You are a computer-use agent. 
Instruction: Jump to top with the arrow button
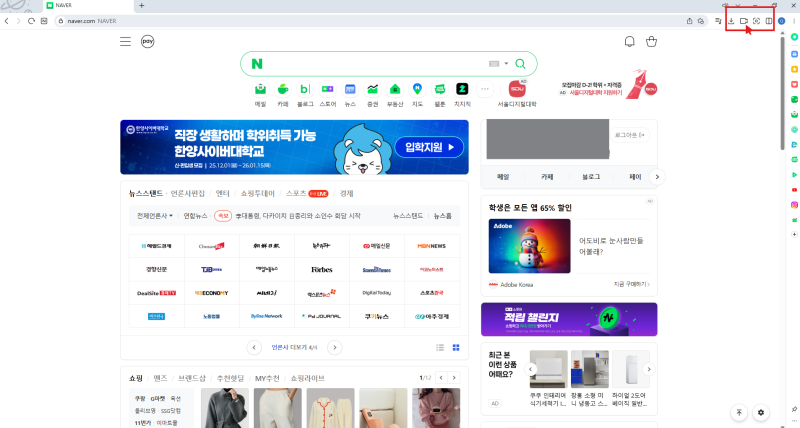click(x=739, y=412)
